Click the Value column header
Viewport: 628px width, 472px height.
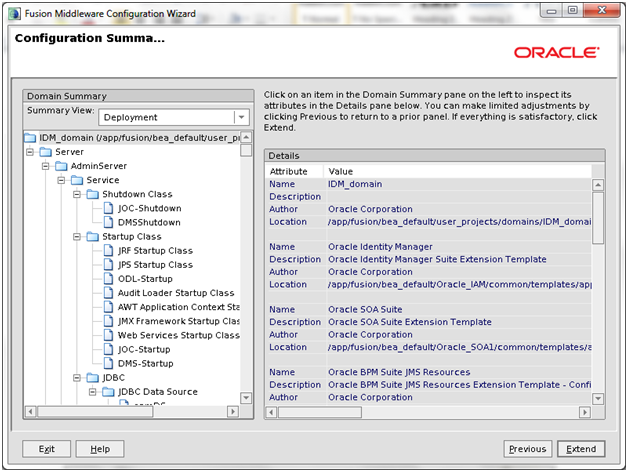(x=457, y=171)
